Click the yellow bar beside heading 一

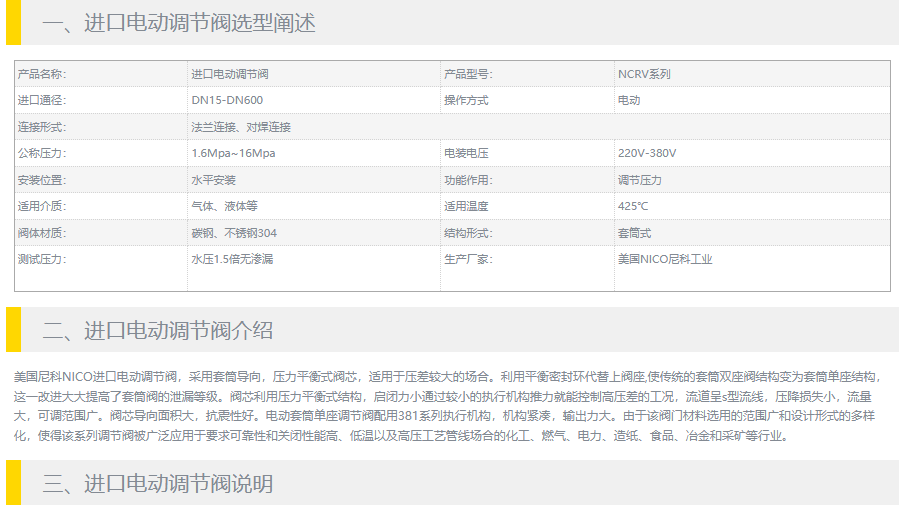coord(13,23)
